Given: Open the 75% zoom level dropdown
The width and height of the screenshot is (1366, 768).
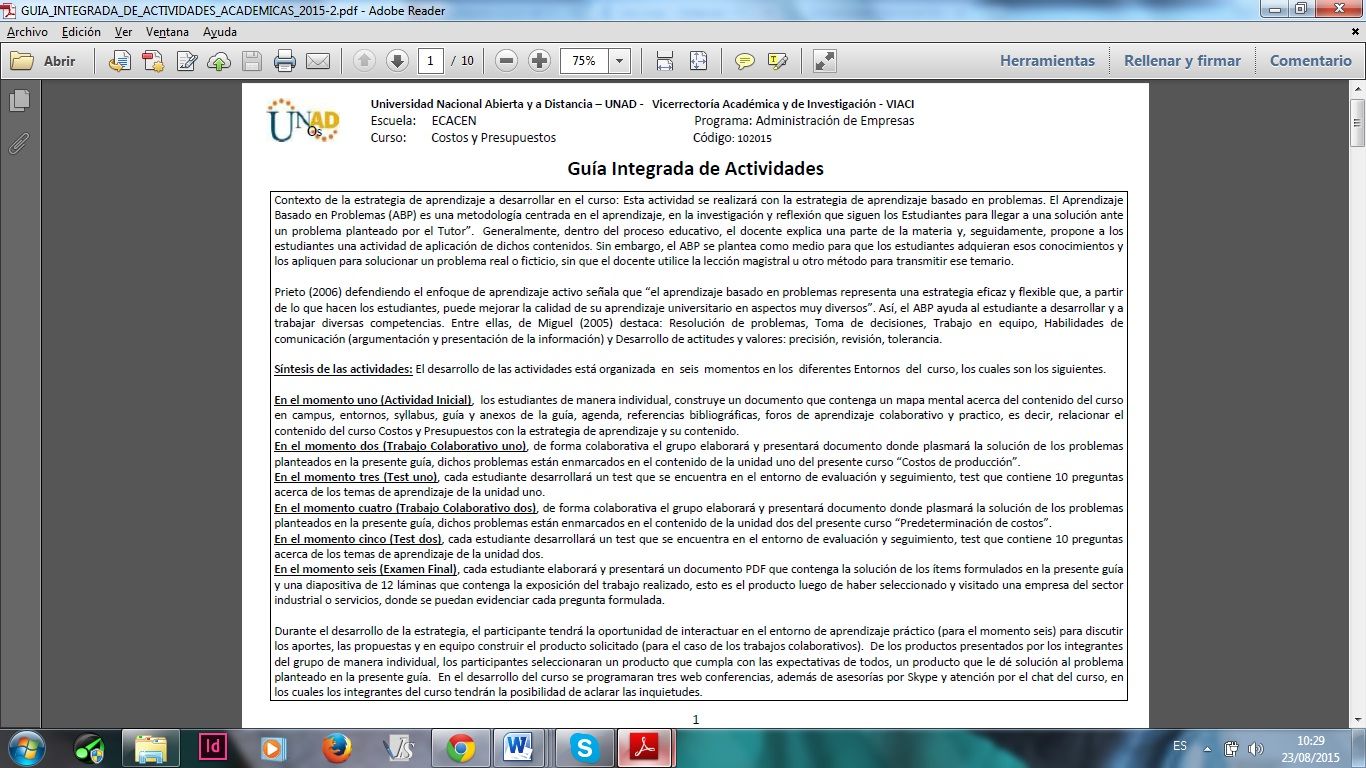Looking at the screenshot, I should click(x=620, y=61).
